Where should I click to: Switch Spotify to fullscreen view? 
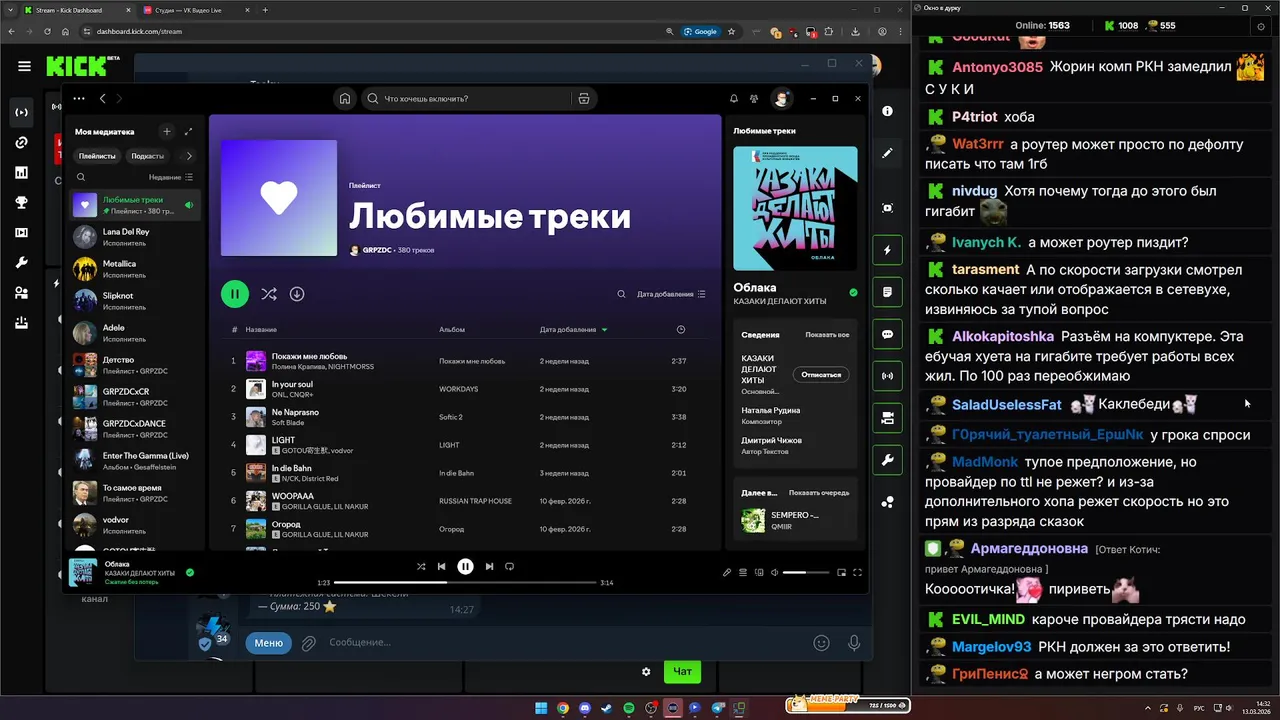tap(857, 572)
